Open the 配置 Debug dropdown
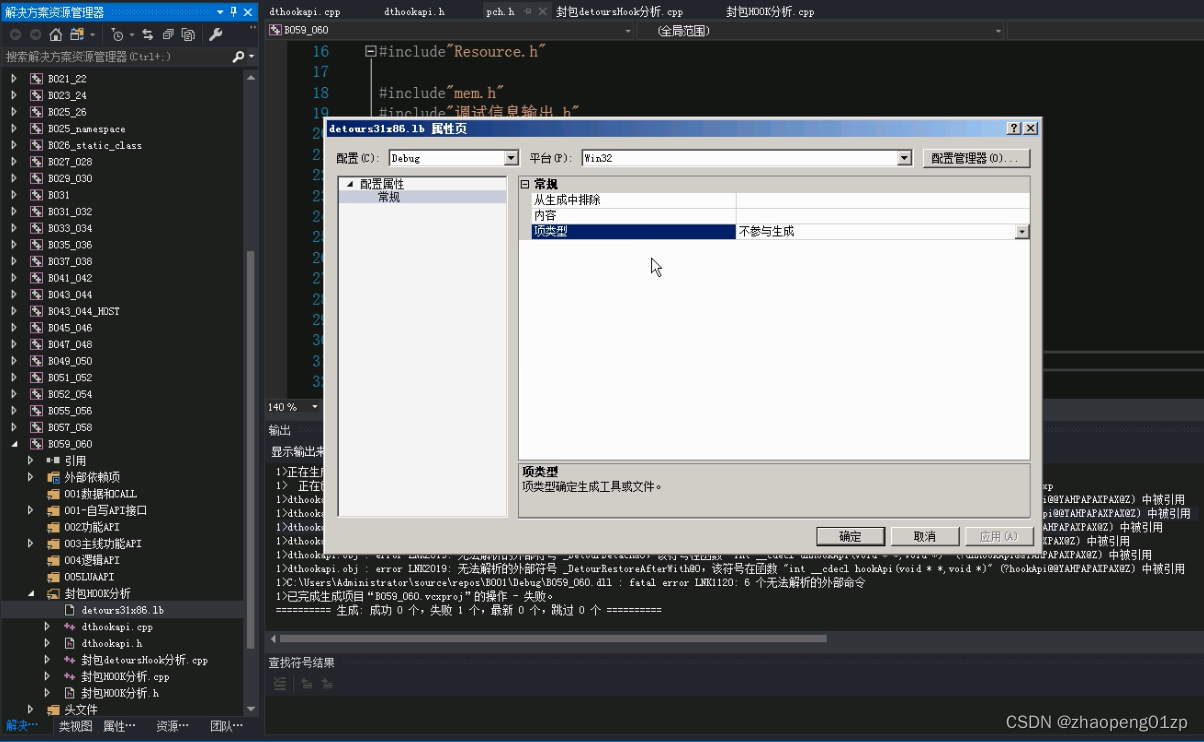1204x742 pixels. tap(511, 158)
